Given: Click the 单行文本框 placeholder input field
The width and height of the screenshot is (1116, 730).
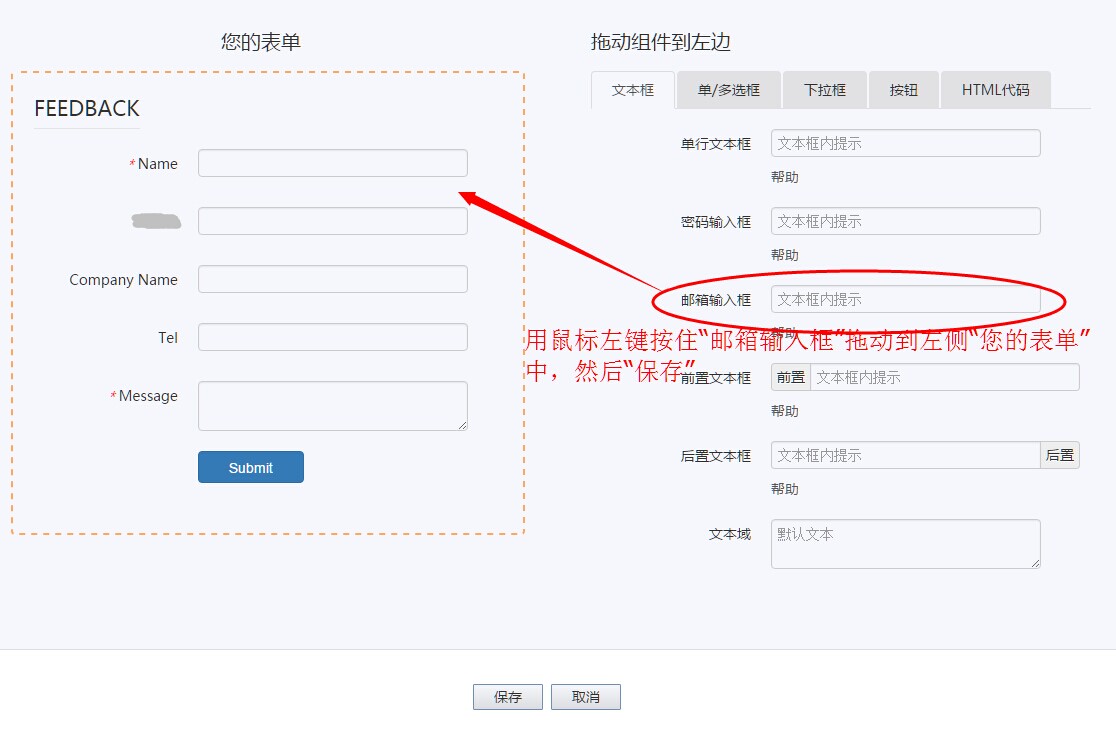Looking at the screenshot, I should point(905,143).
